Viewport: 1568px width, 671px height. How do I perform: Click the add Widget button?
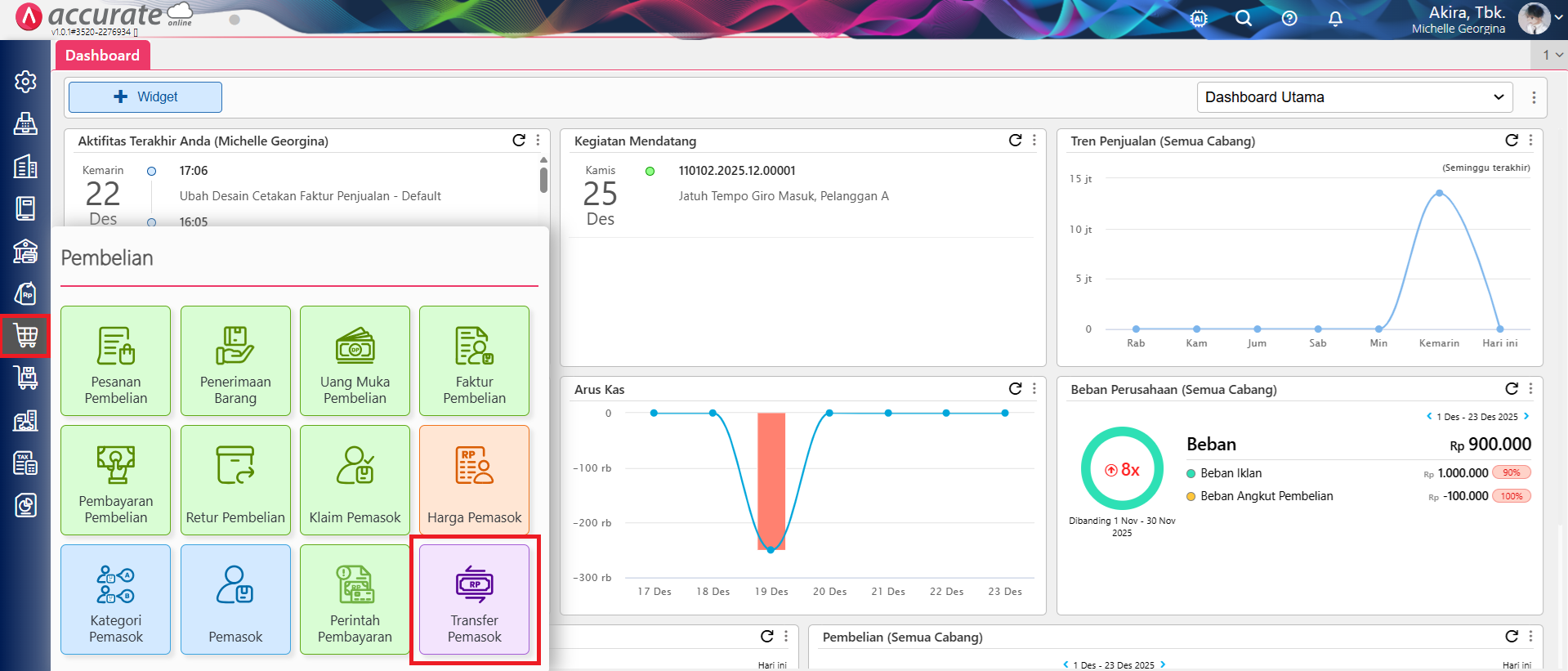145,97
